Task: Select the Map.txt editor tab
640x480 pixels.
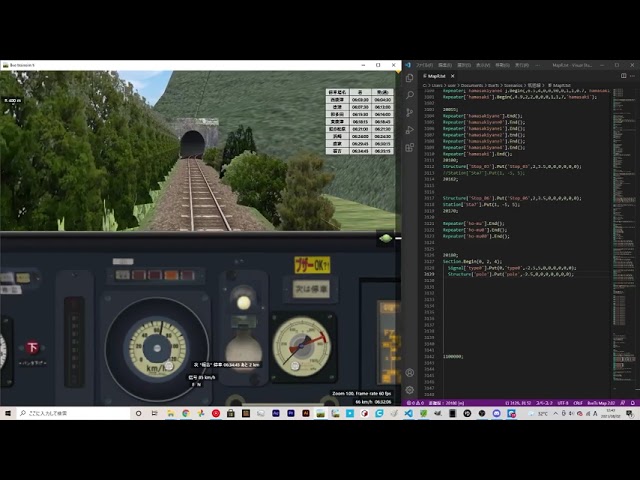Action: (x=438, y=76)
